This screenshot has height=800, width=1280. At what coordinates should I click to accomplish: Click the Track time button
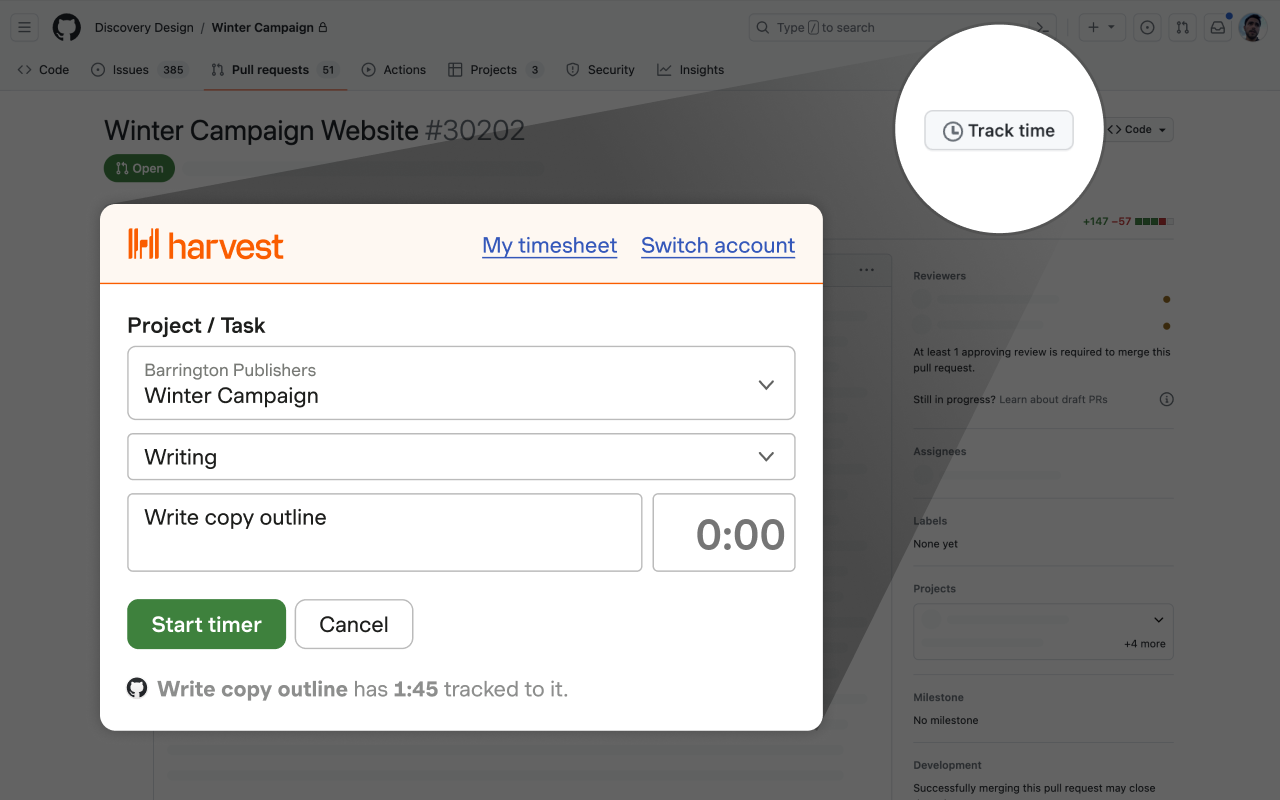998,131
